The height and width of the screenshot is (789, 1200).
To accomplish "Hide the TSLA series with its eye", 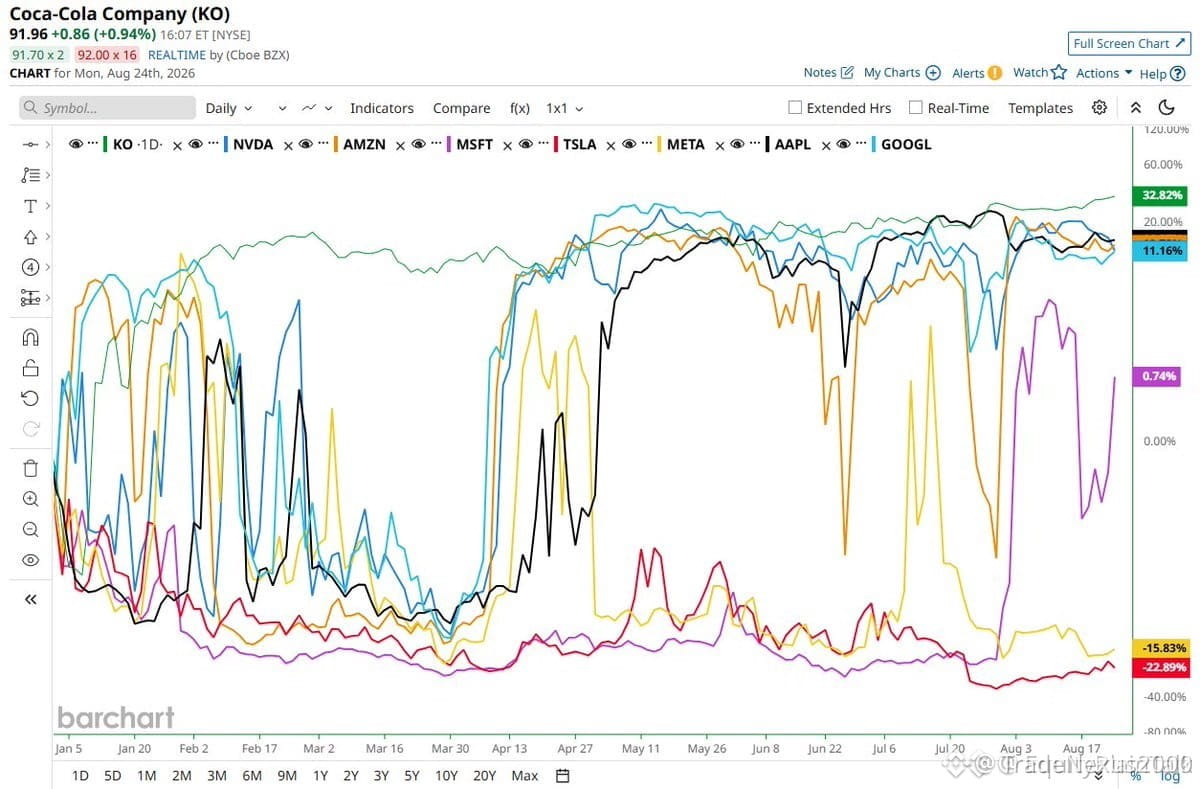I will (x=525, y=144).
